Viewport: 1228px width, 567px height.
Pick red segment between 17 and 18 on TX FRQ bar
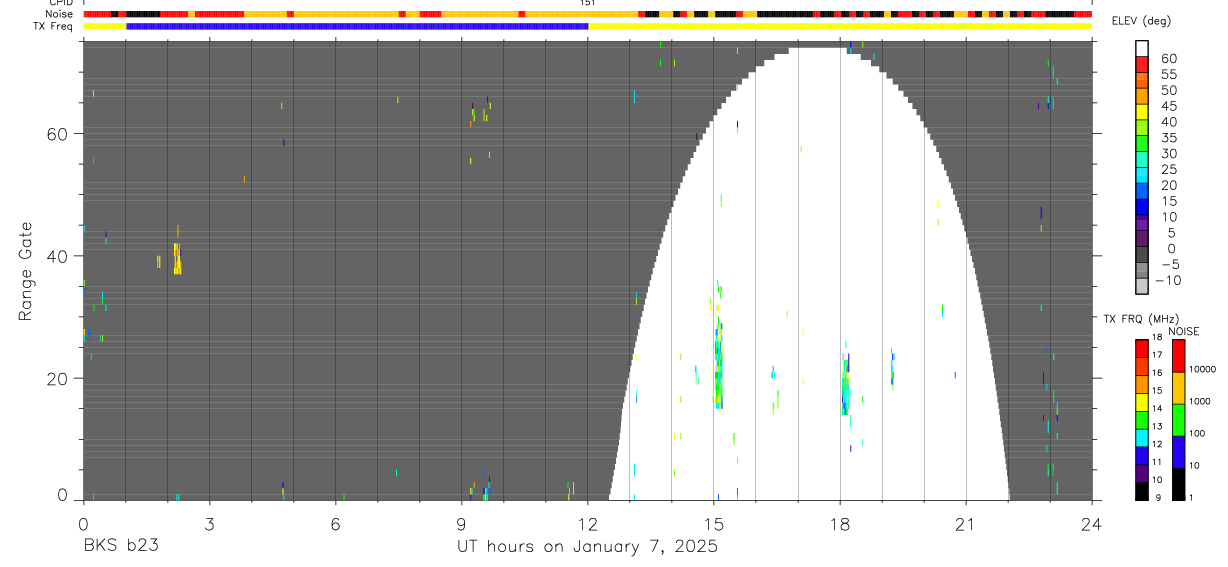pos(1141,348)
